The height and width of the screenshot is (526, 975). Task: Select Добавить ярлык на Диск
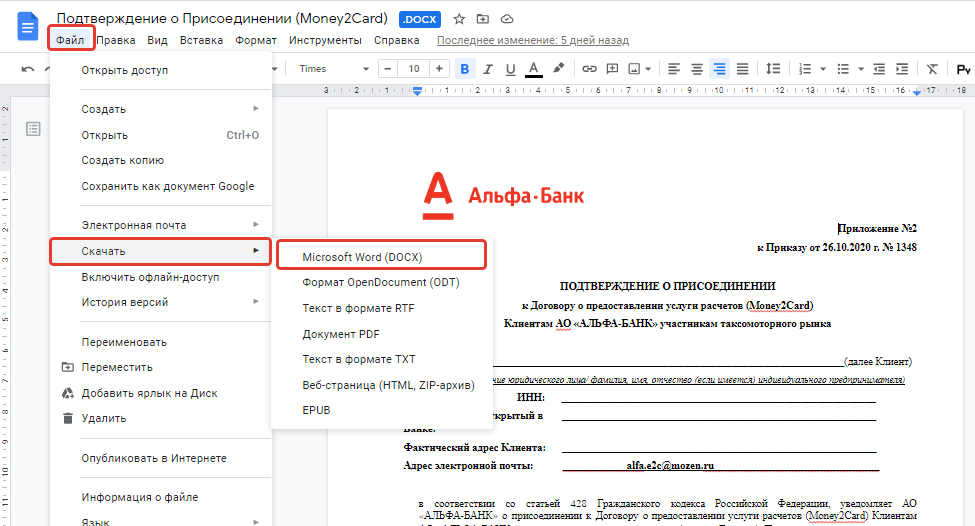click(x=160, y=394)
